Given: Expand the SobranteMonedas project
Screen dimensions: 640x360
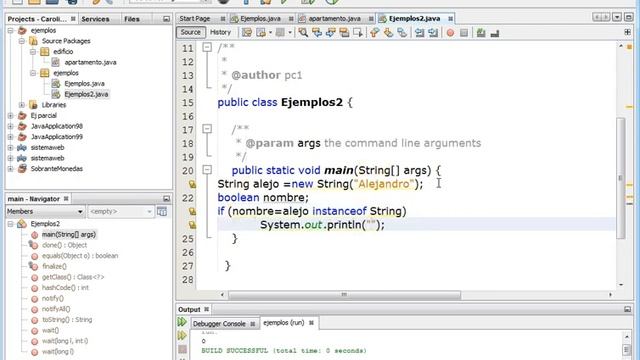Looking at the screenshot, I should 11,169.
